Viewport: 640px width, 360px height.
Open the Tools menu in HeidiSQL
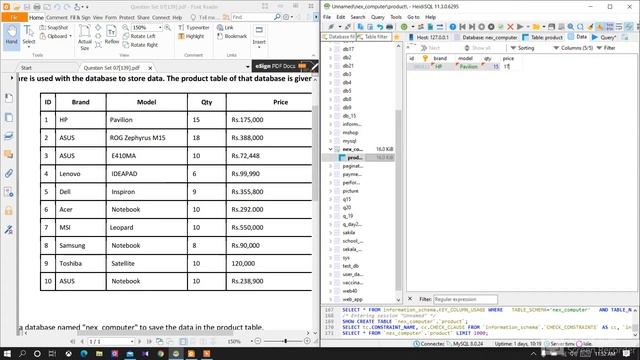coord(396,17)
